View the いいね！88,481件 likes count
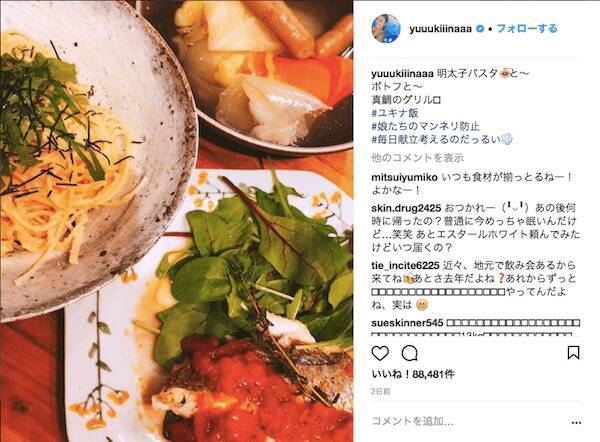Viewport: 600px width, 442px height. point(412,374)
